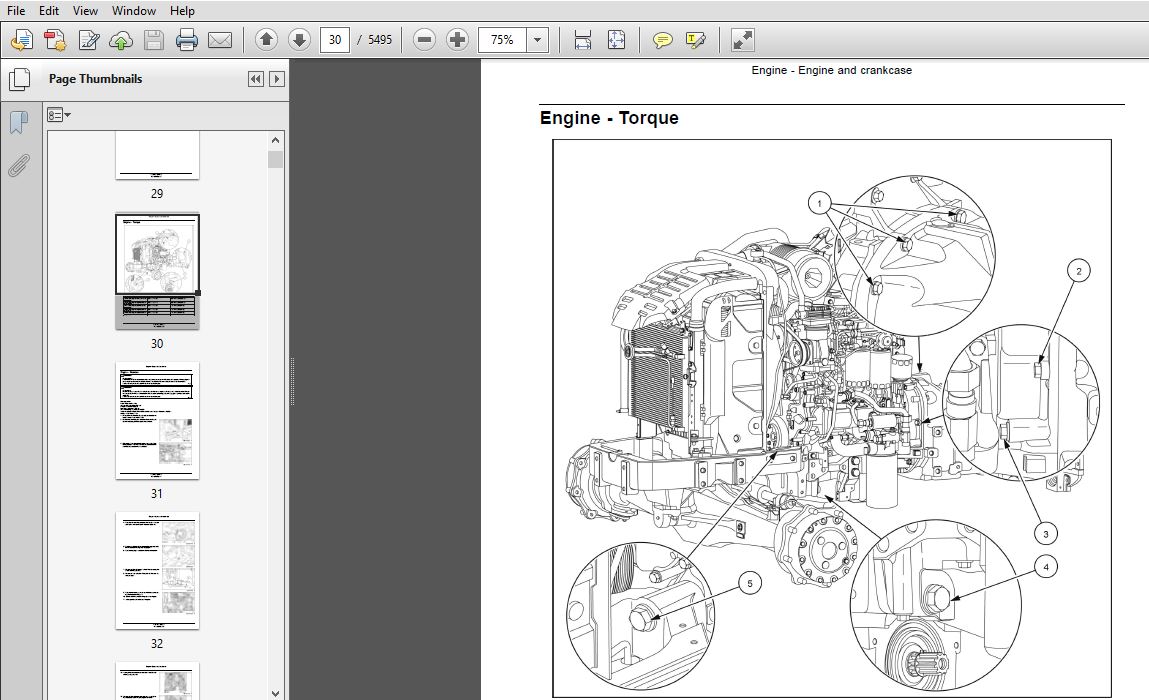Image resolution: width=1149 pixels, height=700 pixels.
Task: Click the zoom level field showing 75%
Action: click(x=502, y=40)
